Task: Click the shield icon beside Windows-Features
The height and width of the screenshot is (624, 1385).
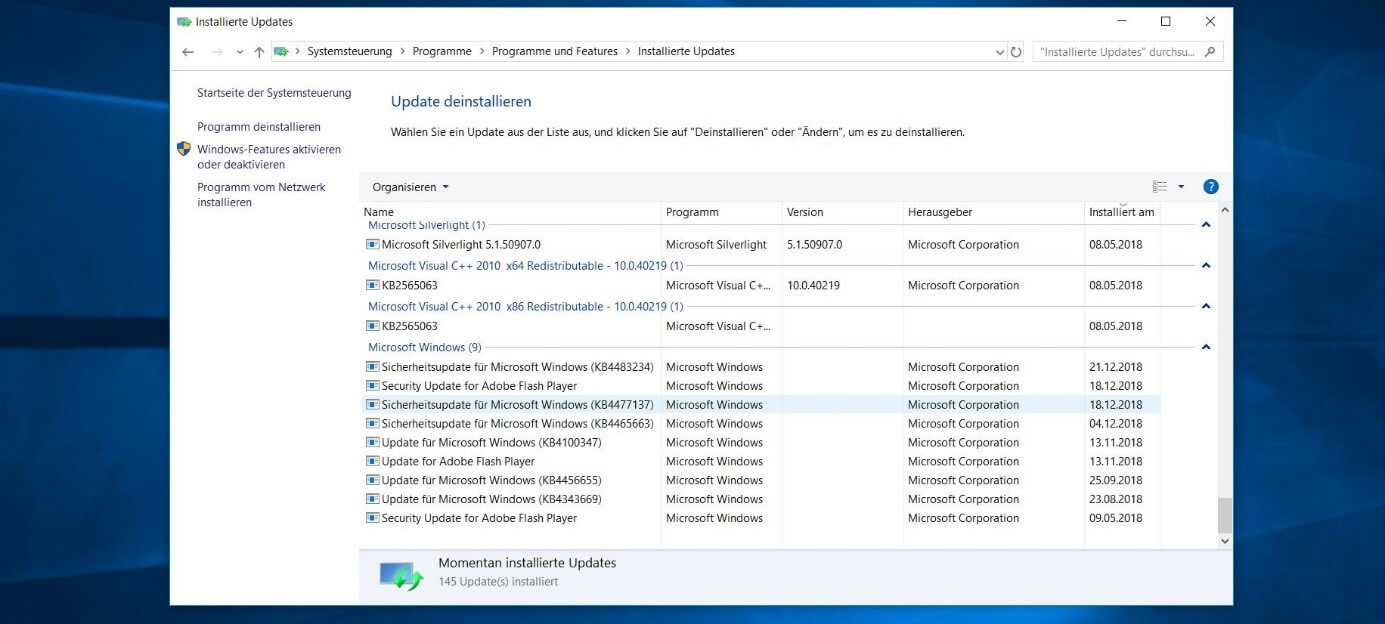Action: (x=184, y=149)
